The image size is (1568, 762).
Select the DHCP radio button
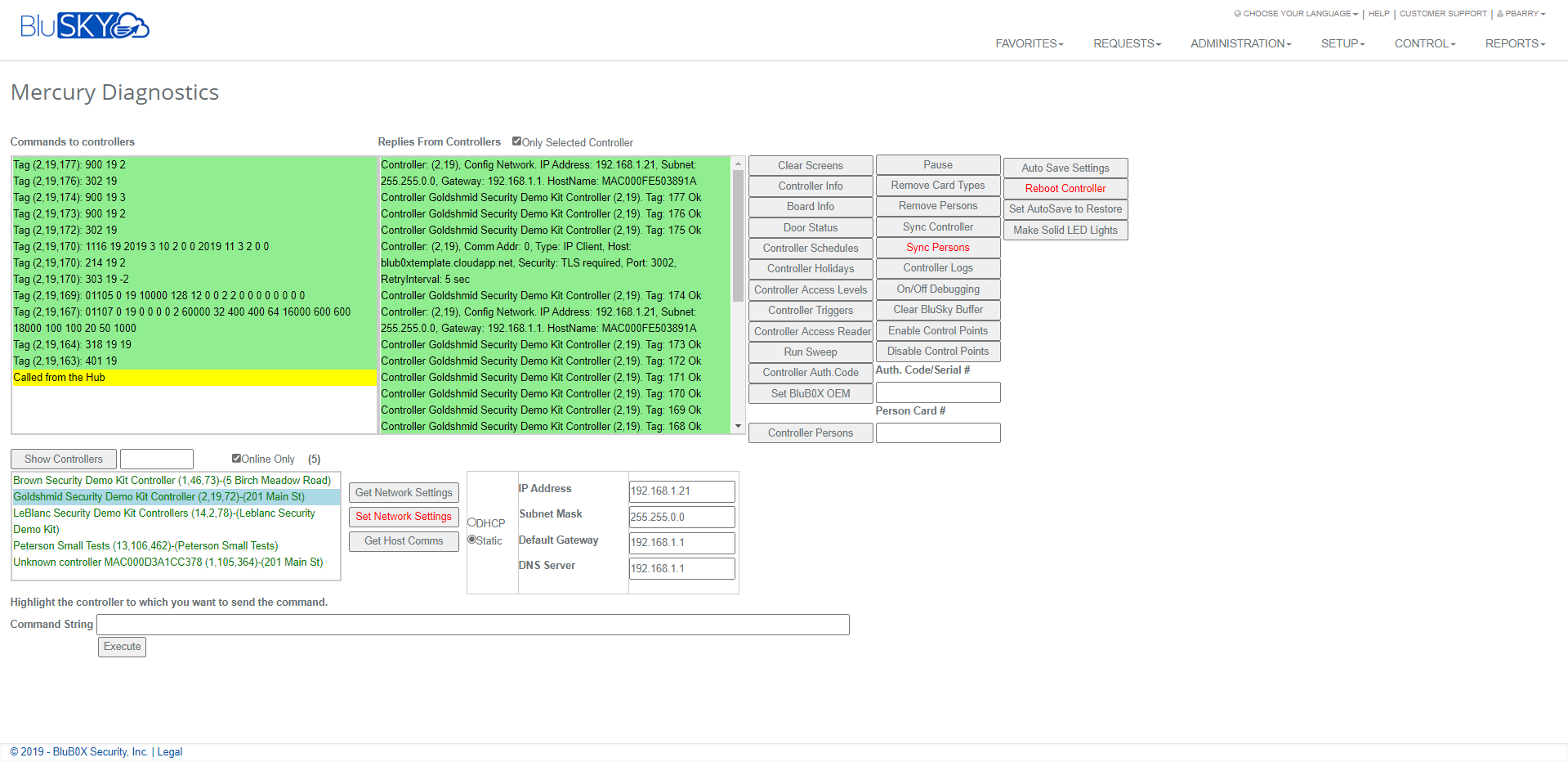[x=471, y=522]
